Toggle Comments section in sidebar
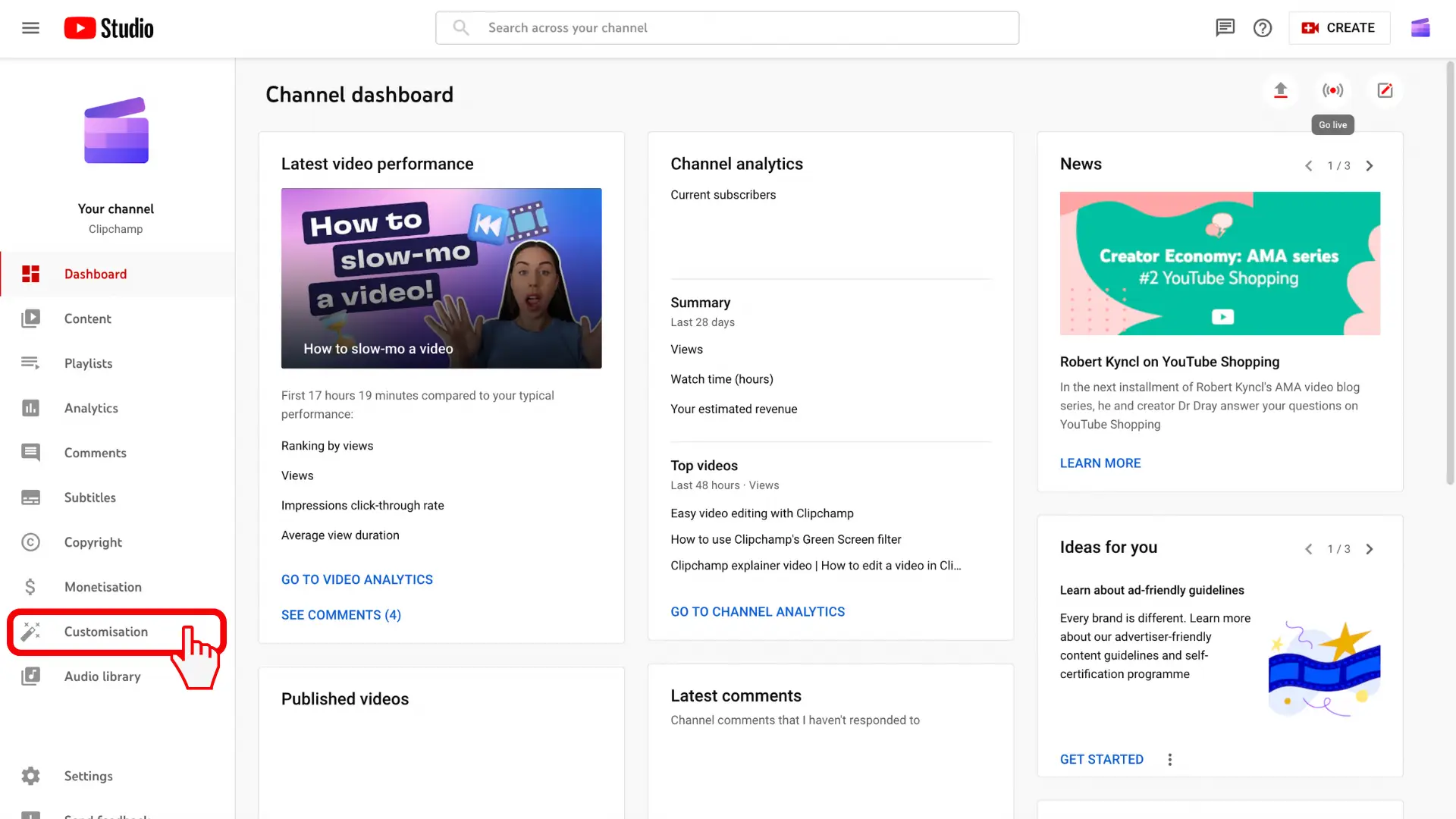Image resolution: width=1456 pixels, height=819 pixels. point(95,452)
